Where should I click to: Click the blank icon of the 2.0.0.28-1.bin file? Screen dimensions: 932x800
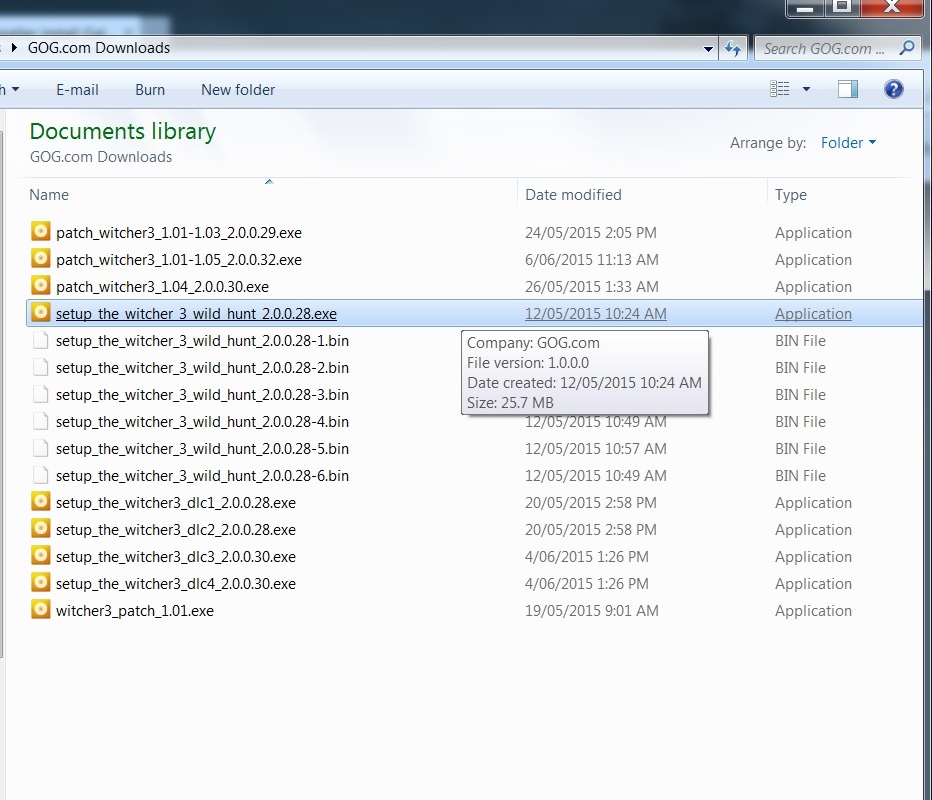point(40,340)
